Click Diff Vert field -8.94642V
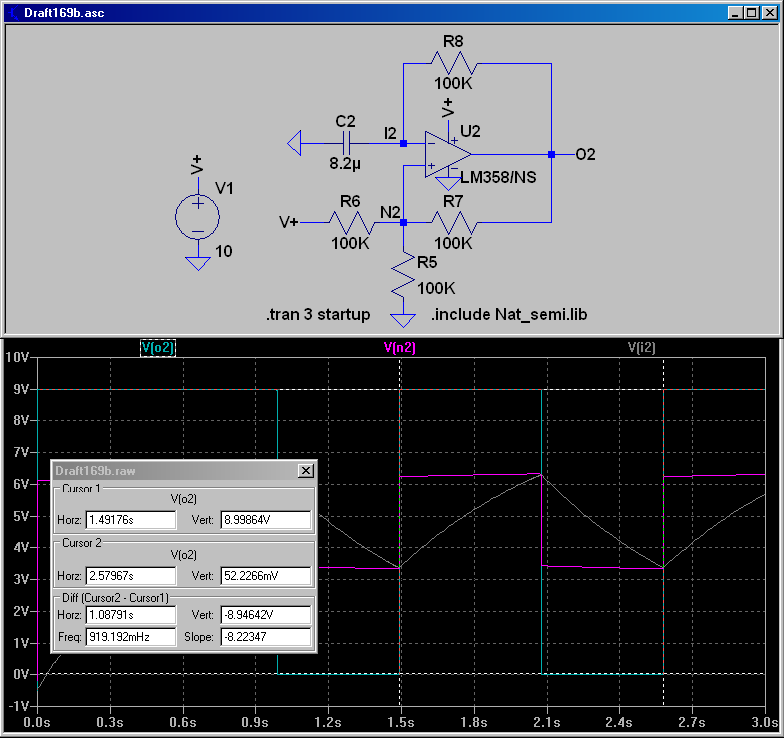Image resolution: width=784 pixels, height=738 pixels. (266, 615)
